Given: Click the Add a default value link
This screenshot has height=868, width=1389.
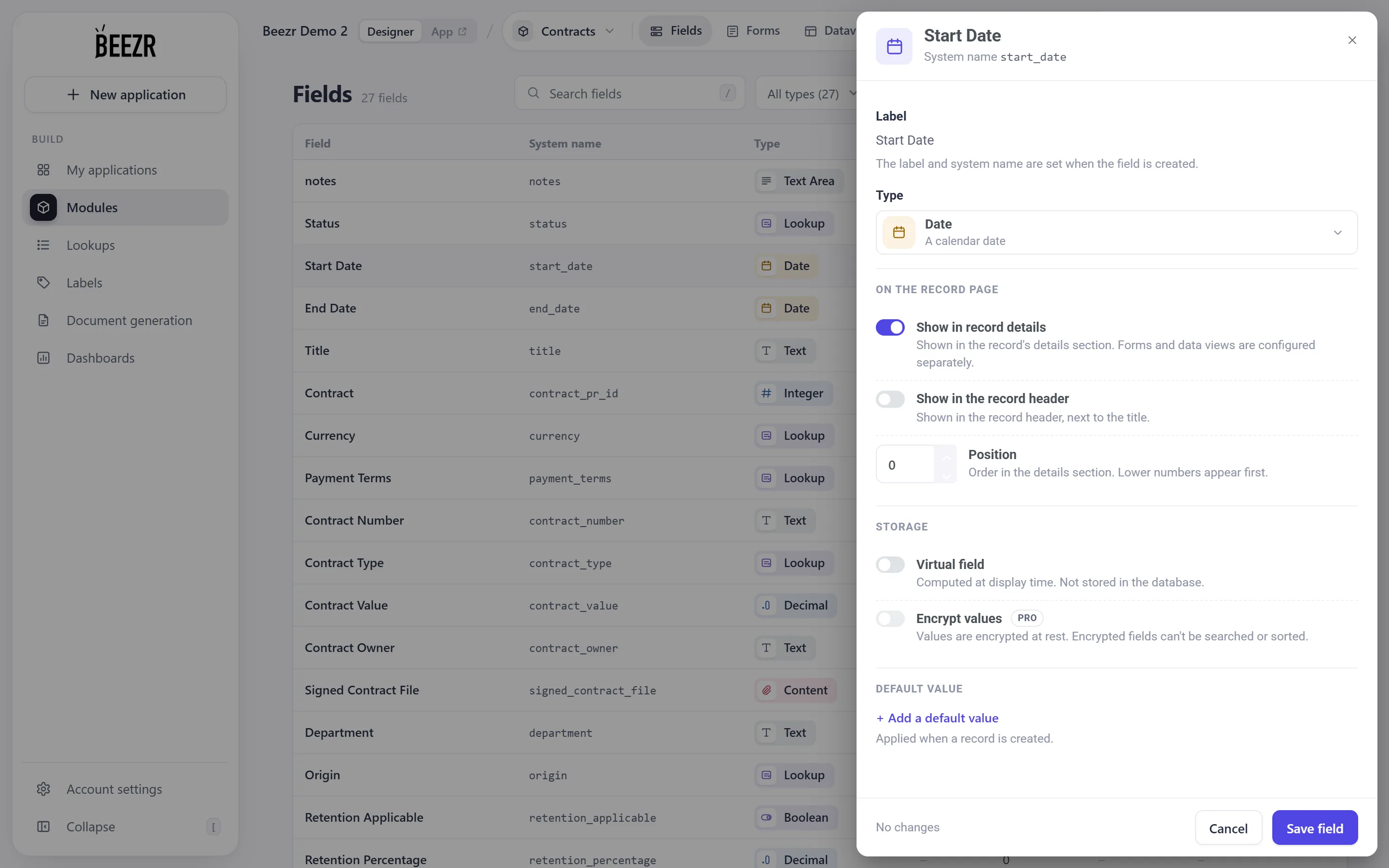Looking at the screenshot, I should (x=937, y=718).
